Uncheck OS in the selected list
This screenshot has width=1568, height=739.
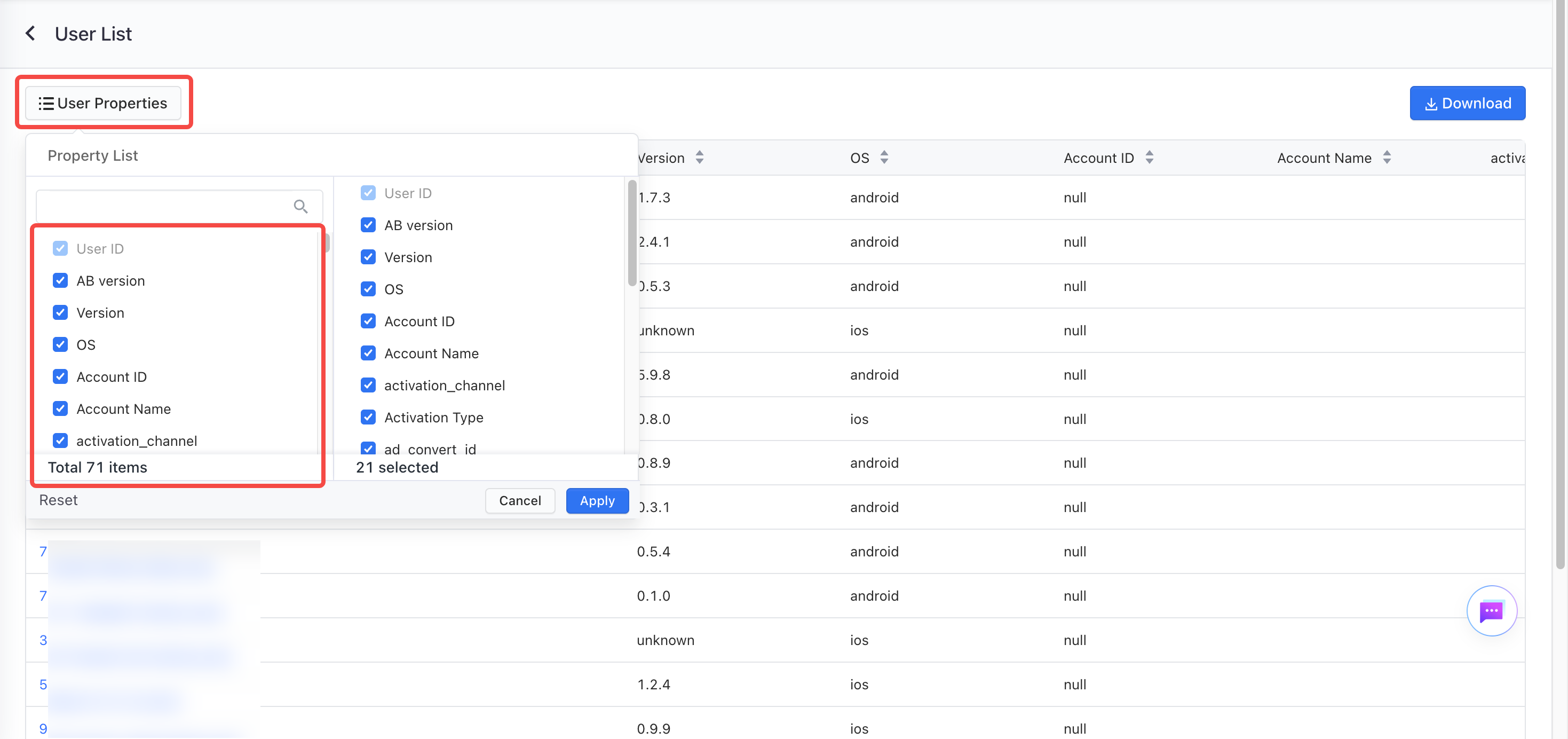pos(368,289)
